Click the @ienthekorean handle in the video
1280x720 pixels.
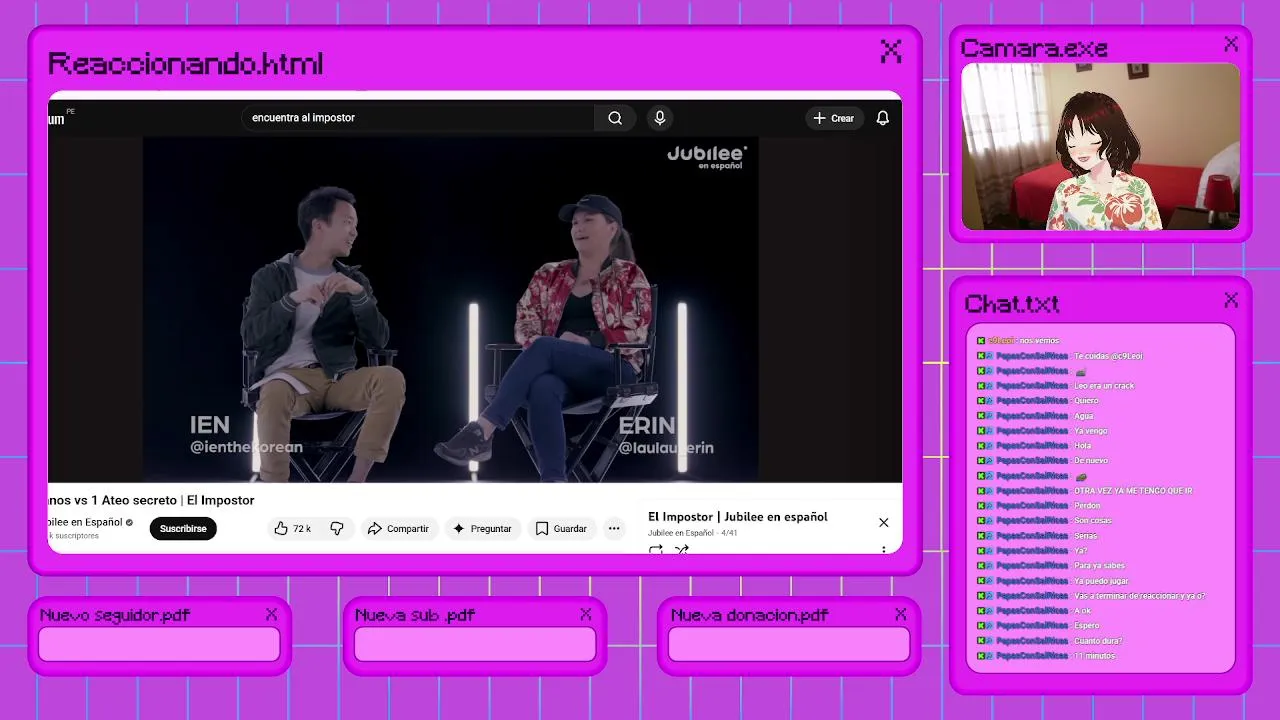(x=246, y=447)
